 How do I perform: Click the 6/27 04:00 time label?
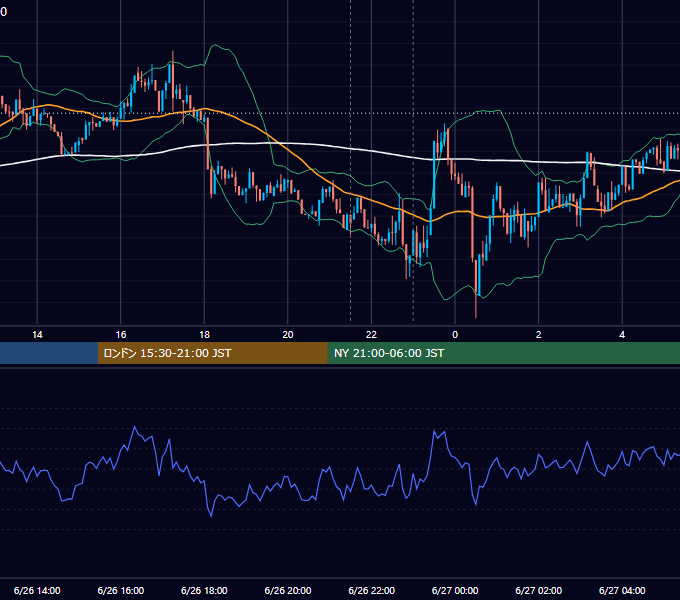pos(622,590)
